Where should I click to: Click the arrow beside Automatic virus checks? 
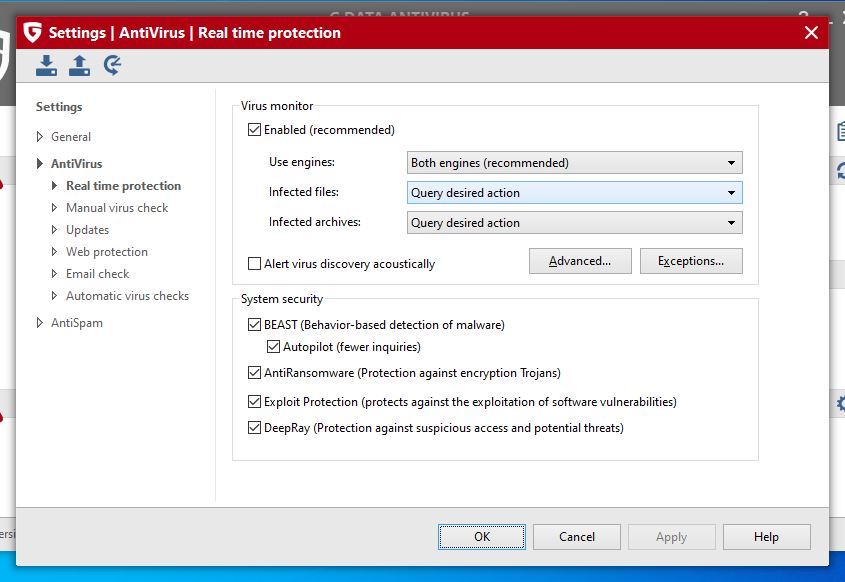point(54,296)
